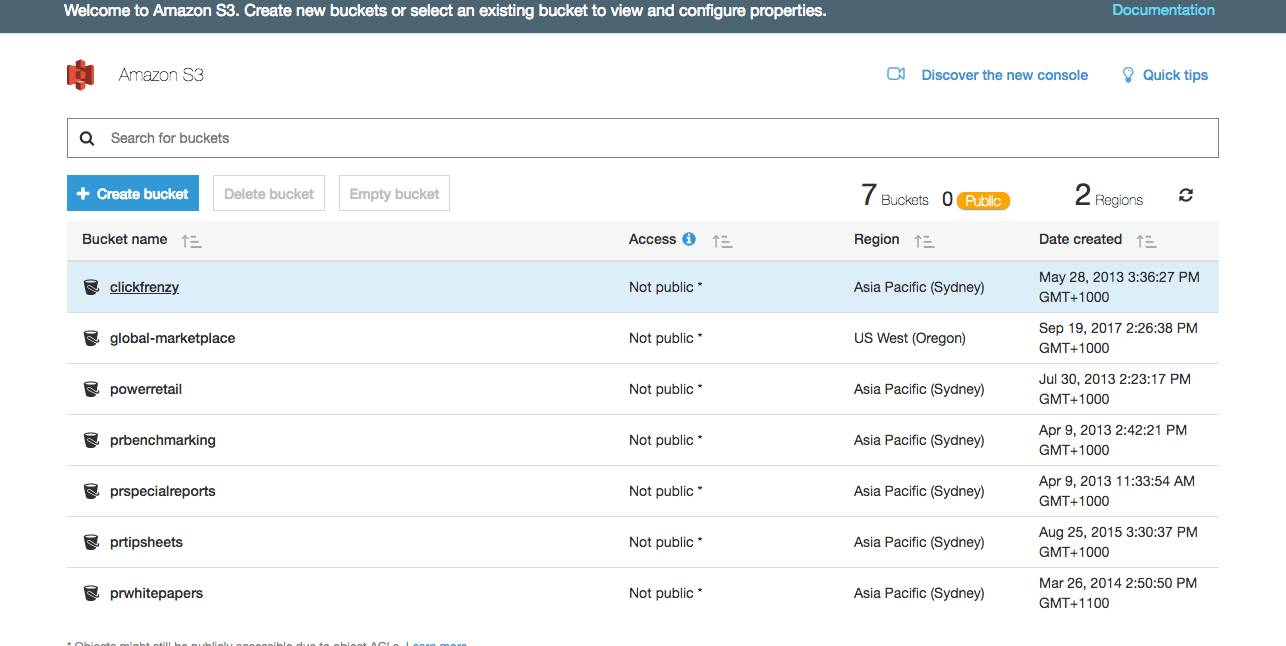Open the prwhitepapers bucket
This screenshot has height=646, width=1286.
[x=156, y=593]
